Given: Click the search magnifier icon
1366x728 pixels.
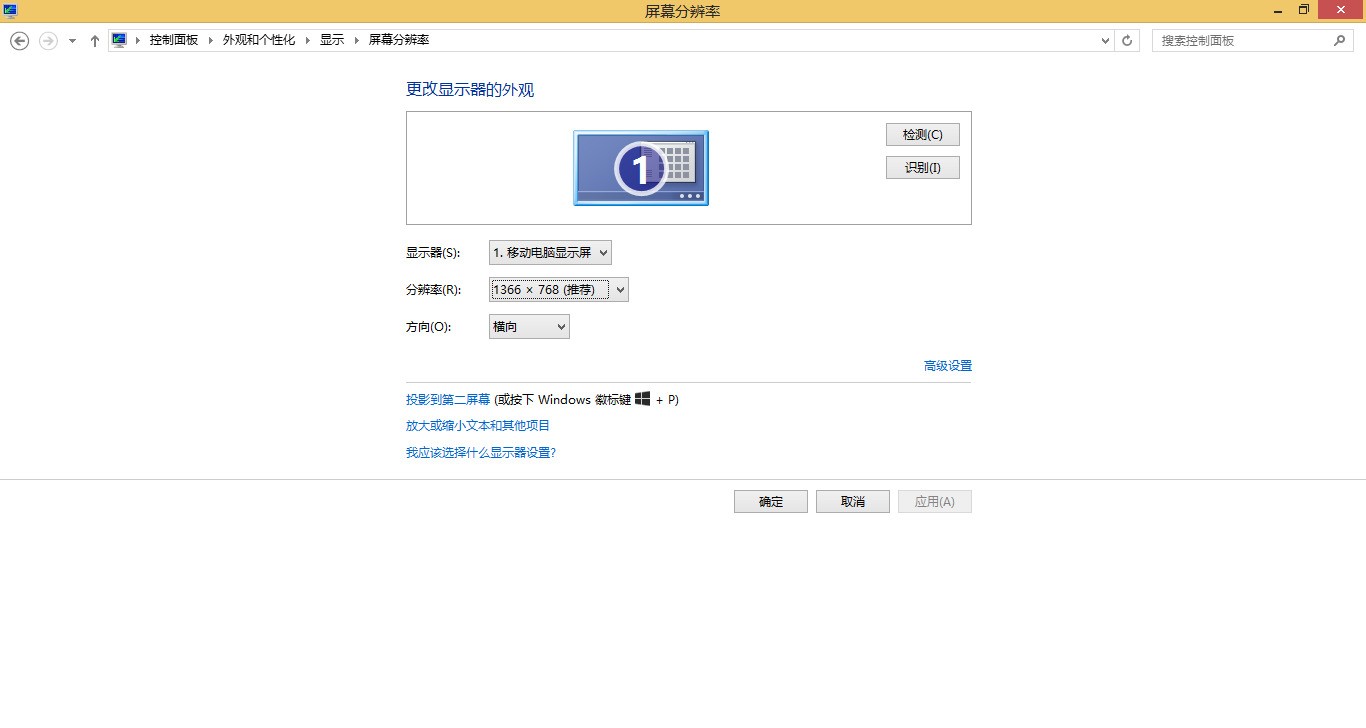Looking at the screenshot, I should (x=1340, y=39).
